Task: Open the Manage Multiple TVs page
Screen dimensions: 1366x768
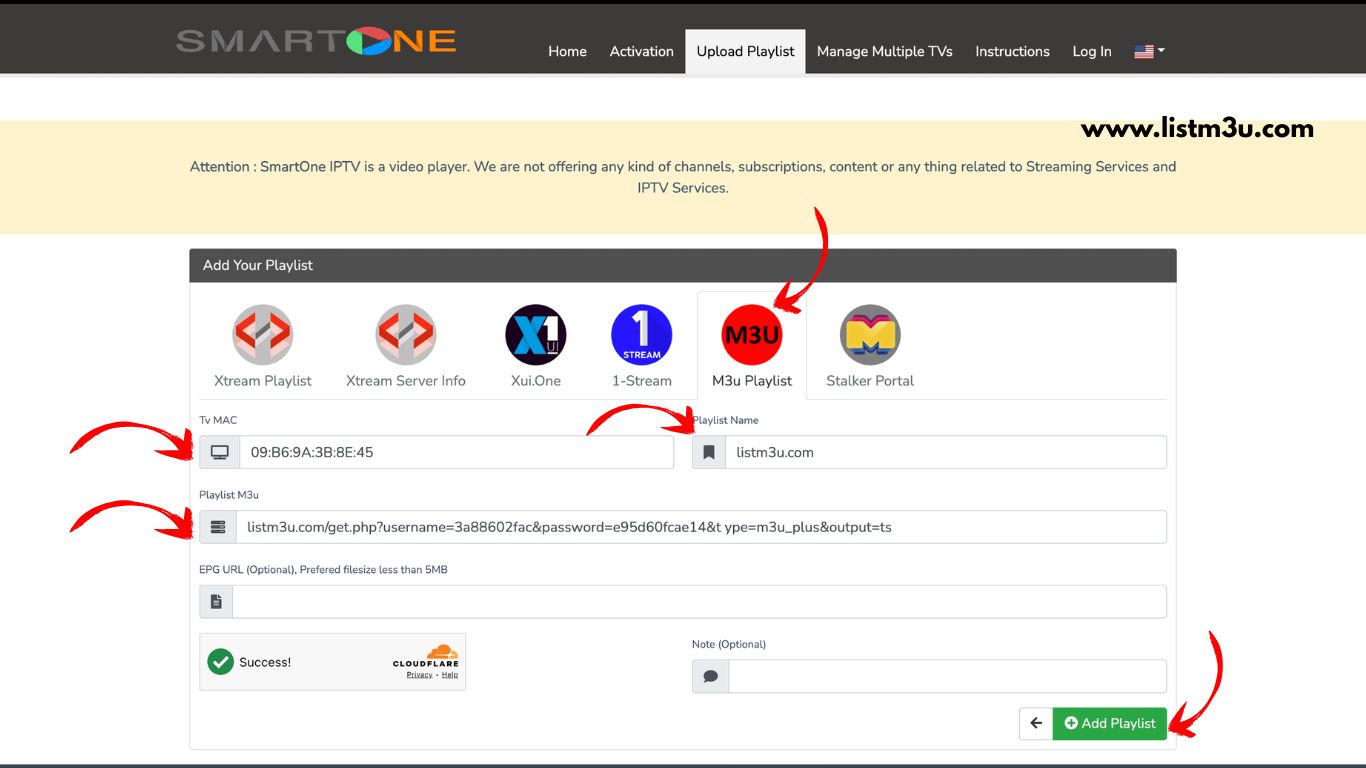Action: coord(884,51)
